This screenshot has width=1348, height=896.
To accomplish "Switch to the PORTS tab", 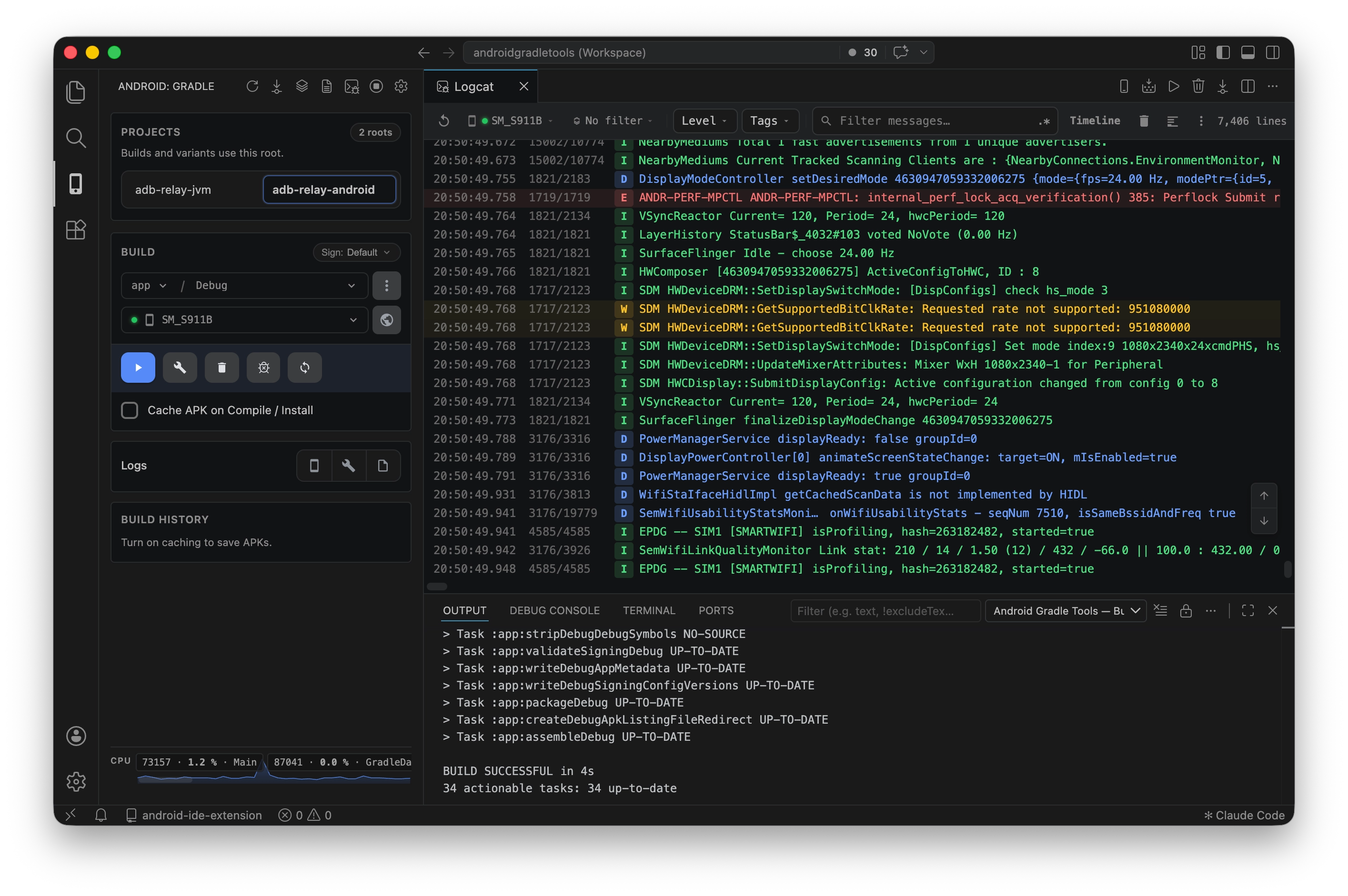I will [716, 610].
